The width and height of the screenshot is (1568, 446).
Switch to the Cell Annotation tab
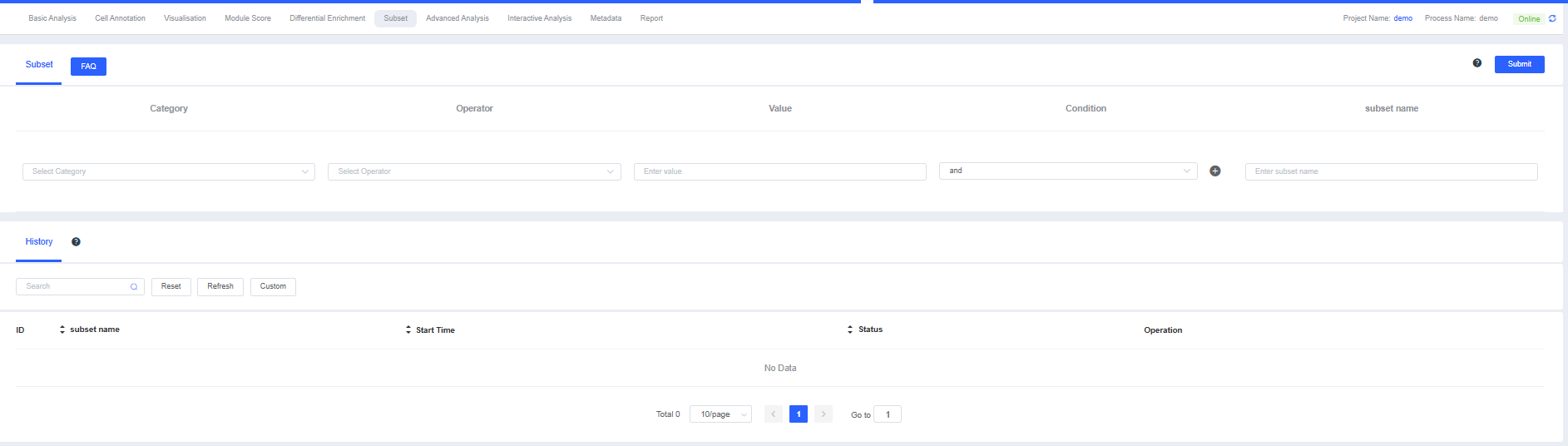(120, 18)
